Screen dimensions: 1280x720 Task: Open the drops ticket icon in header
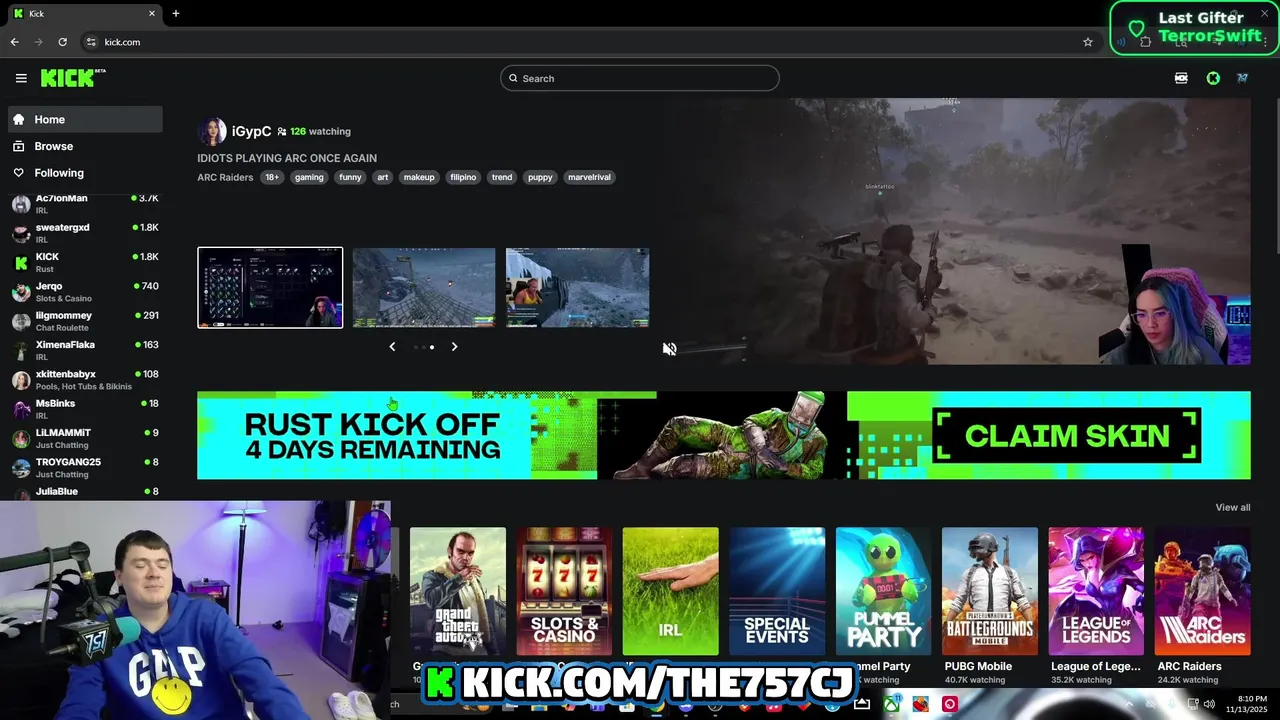pos(1181,78)
